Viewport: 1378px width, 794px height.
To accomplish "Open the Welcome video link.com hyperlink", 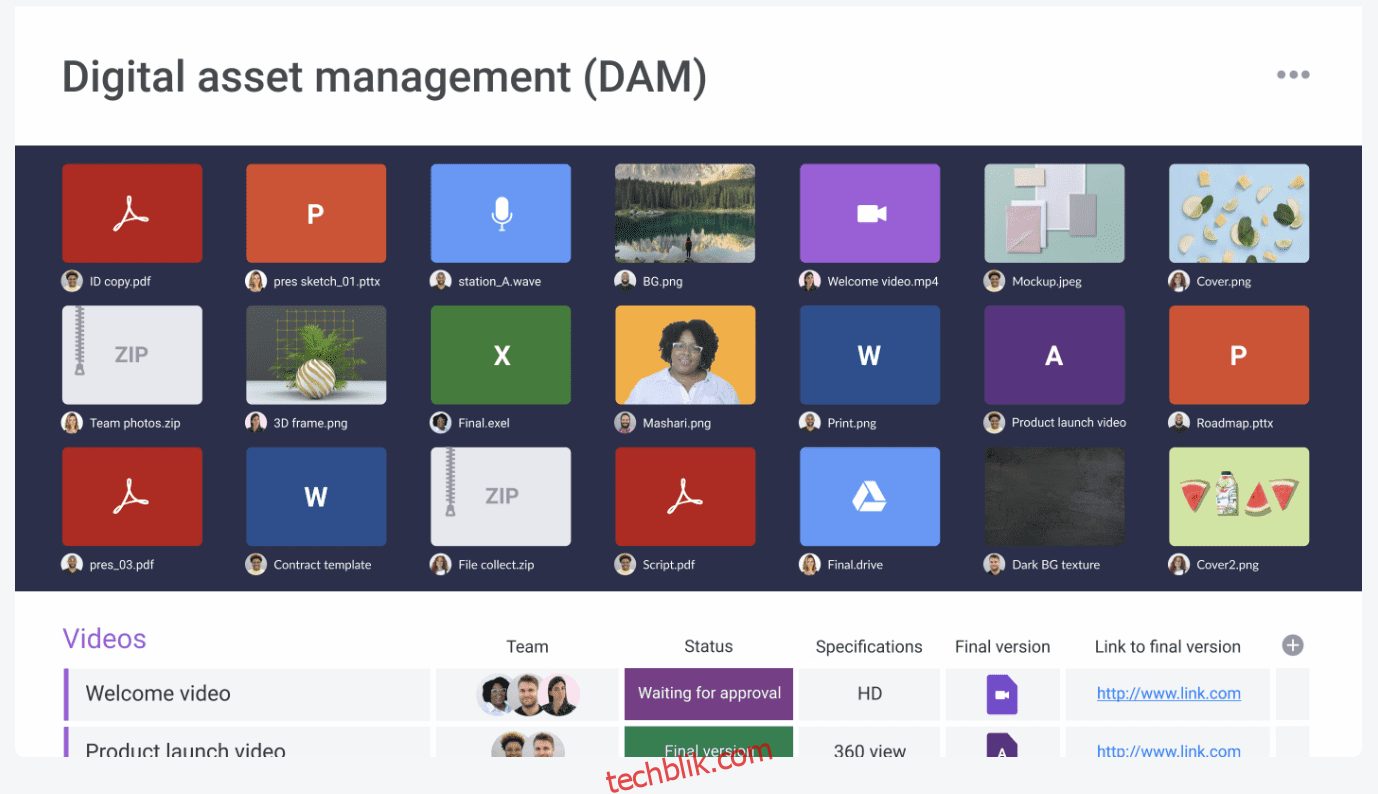I will (1168, 693).
